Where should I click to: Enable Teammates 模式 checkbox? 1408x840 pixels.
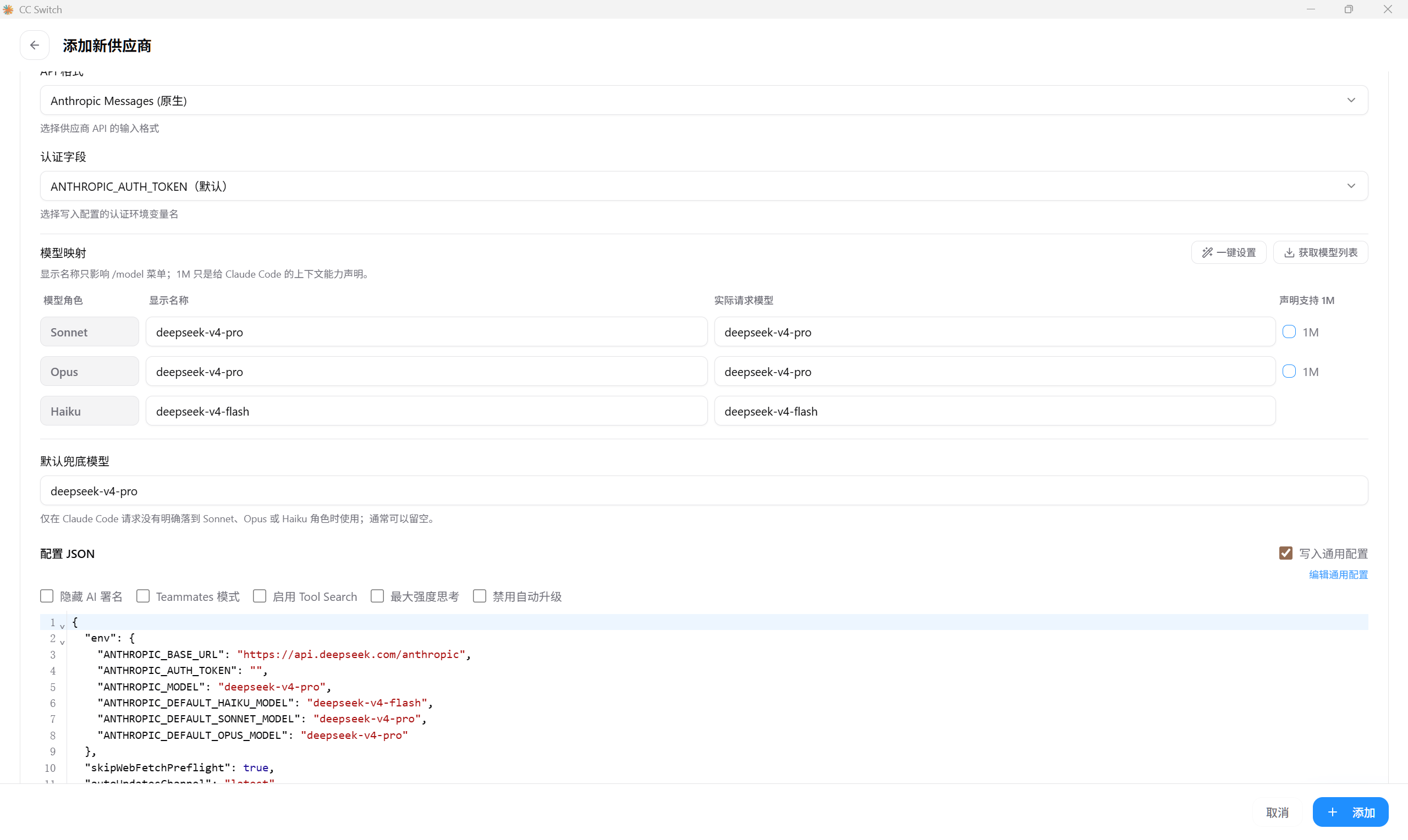[142, 596]
